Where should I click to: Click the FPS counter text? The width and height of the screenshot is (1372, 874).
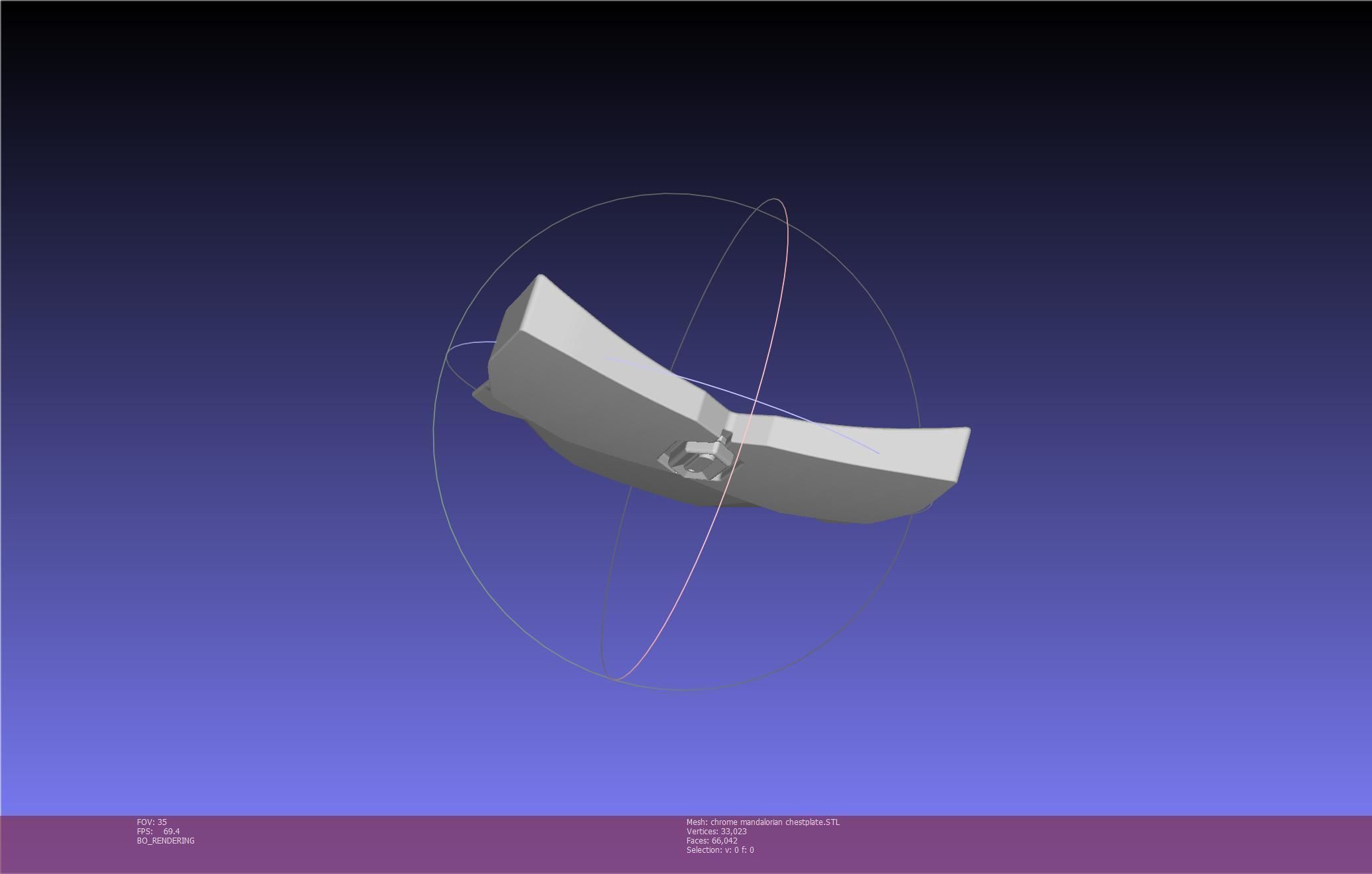pyautogui.click(x=158, y=831)
